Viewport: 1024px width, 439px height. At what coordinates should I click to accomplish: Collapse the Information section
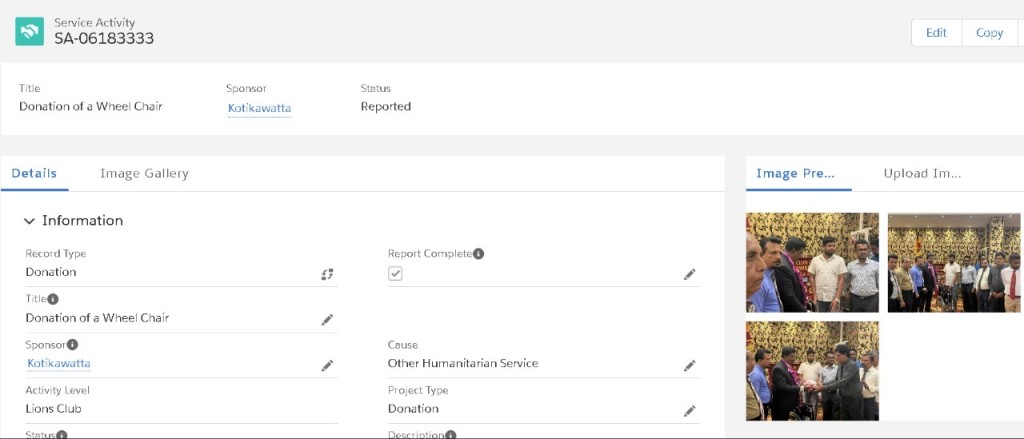pyautogui.click(x=29, y=221)
